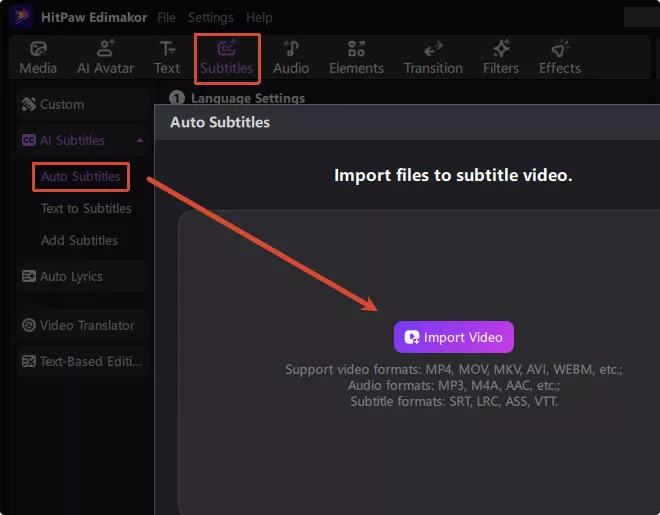Click the Video Translator icon
This screenshot has width=660, height=515.
[29, 325]
